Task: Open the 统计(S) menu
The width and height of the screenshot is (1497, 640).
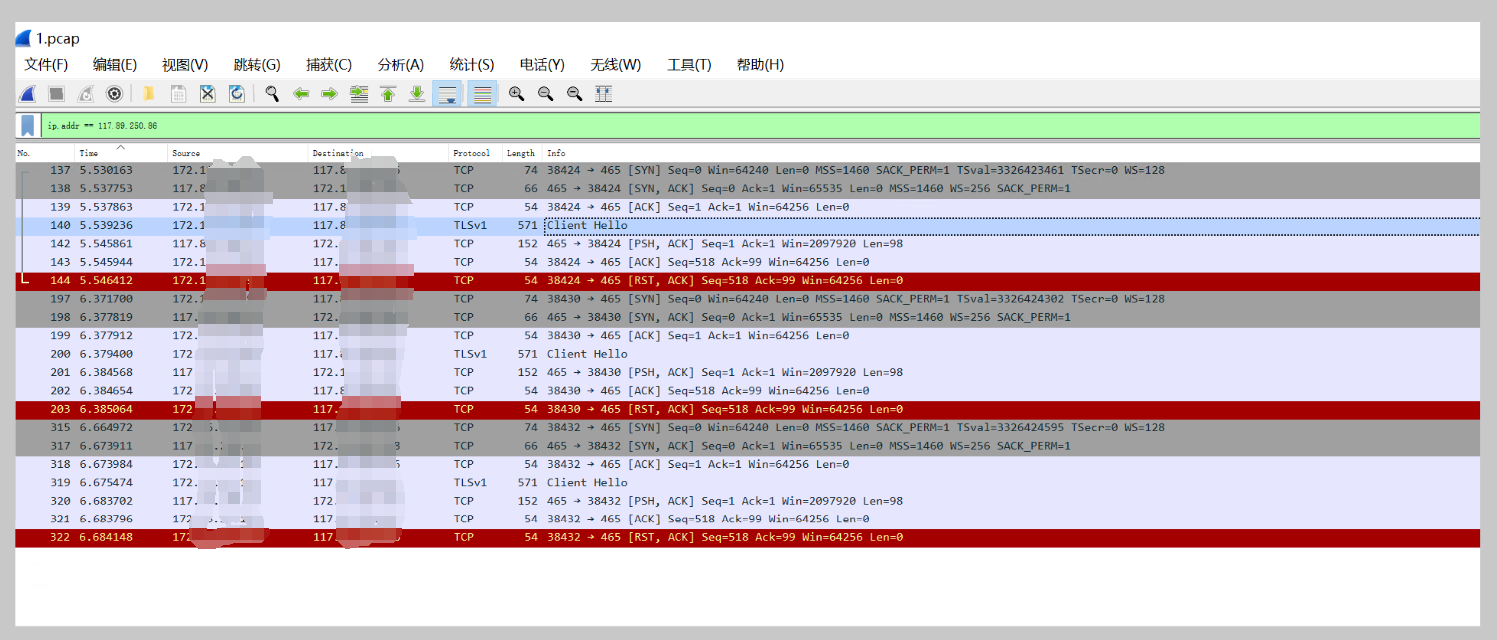Action: tap(471, 65)
